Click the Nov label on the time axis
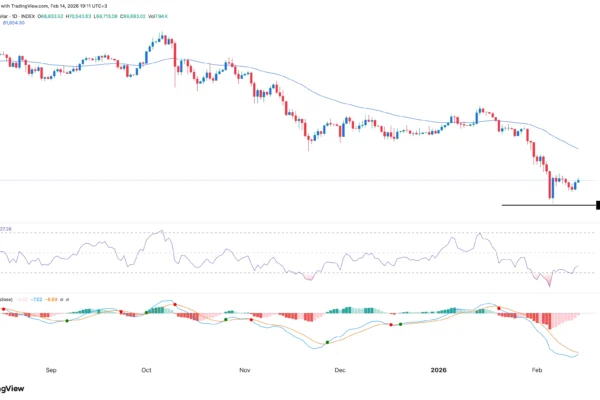 click(x=245, y=369)
